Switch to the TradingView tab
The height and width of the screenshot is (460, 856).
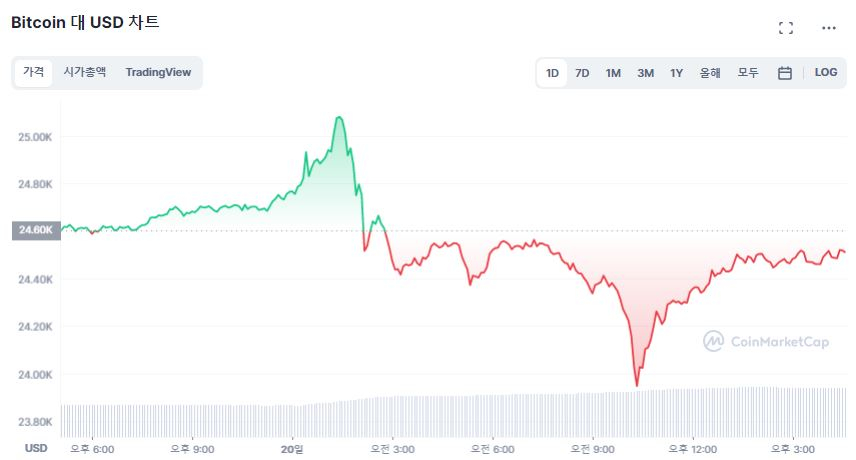158,72
